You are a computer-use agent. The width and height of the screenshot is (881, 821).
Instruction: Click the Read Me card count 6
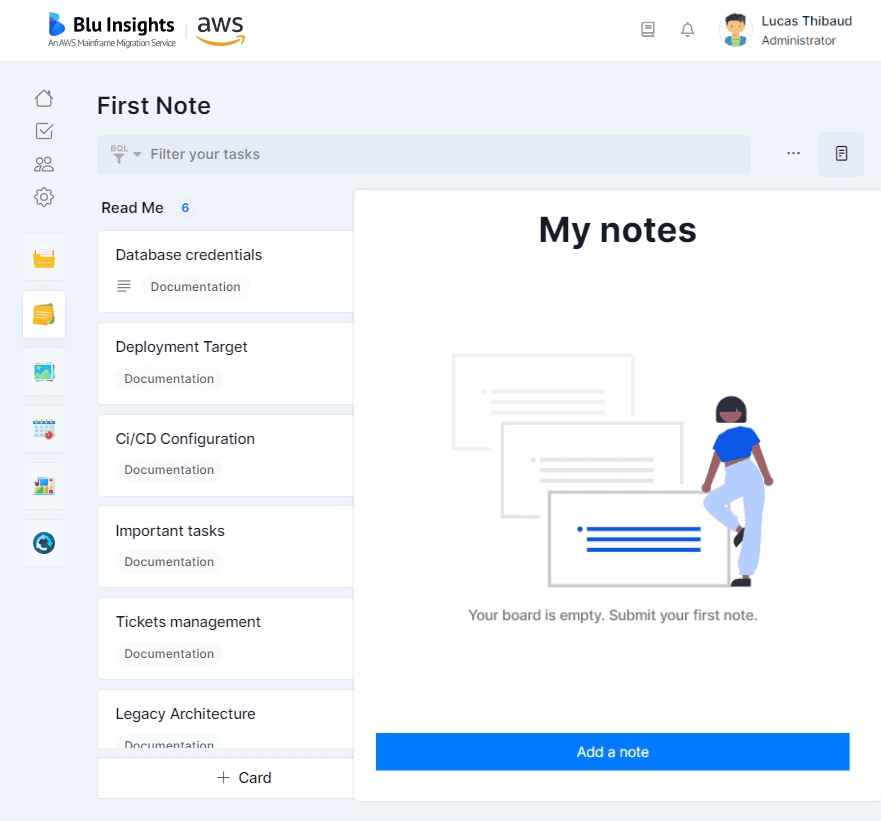point(185,208)
